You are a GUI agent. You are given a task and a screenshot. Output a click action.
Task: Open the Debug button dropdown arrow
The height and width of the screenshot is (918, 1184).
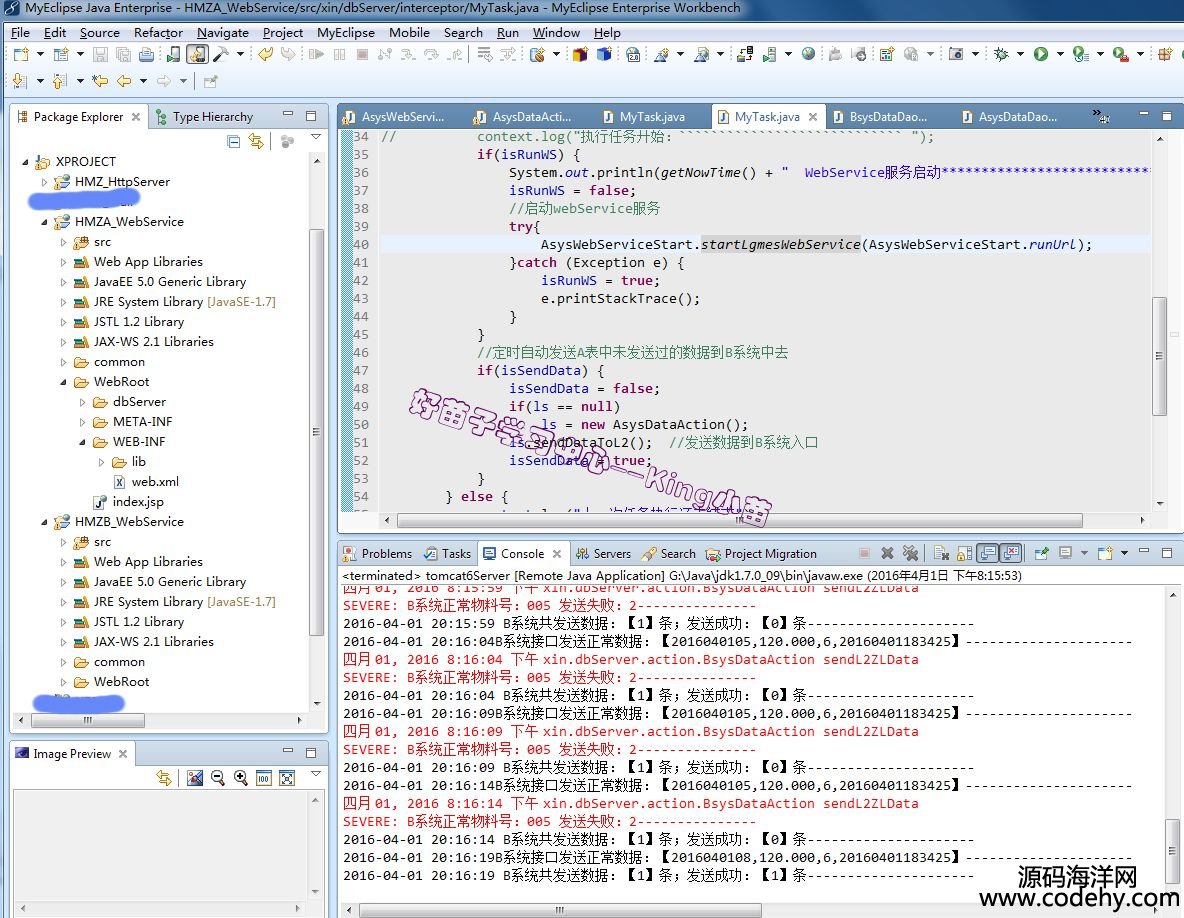1020,54
